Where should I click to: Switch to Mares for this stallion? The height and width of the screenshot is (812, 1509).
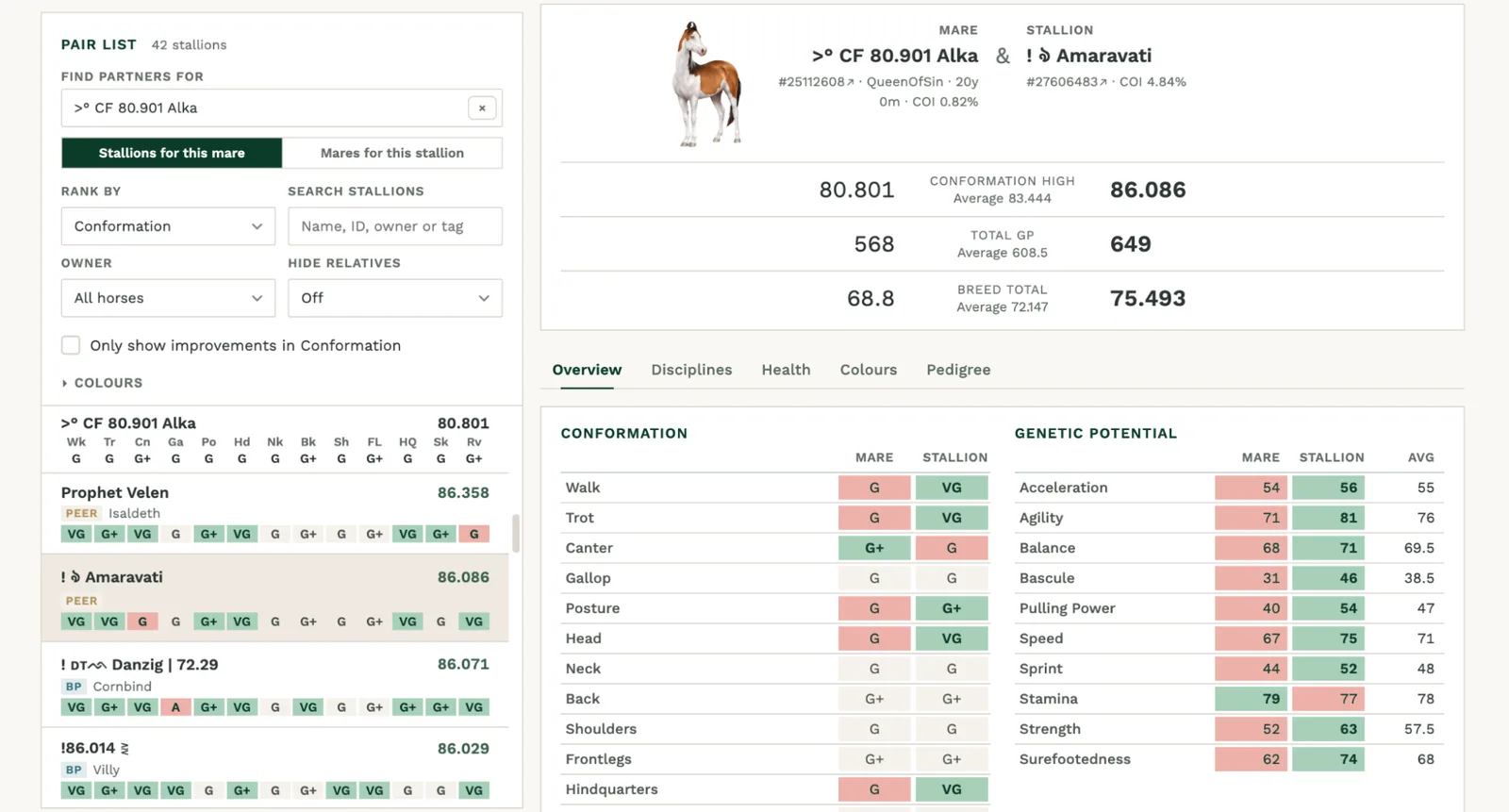coord(392,153)
